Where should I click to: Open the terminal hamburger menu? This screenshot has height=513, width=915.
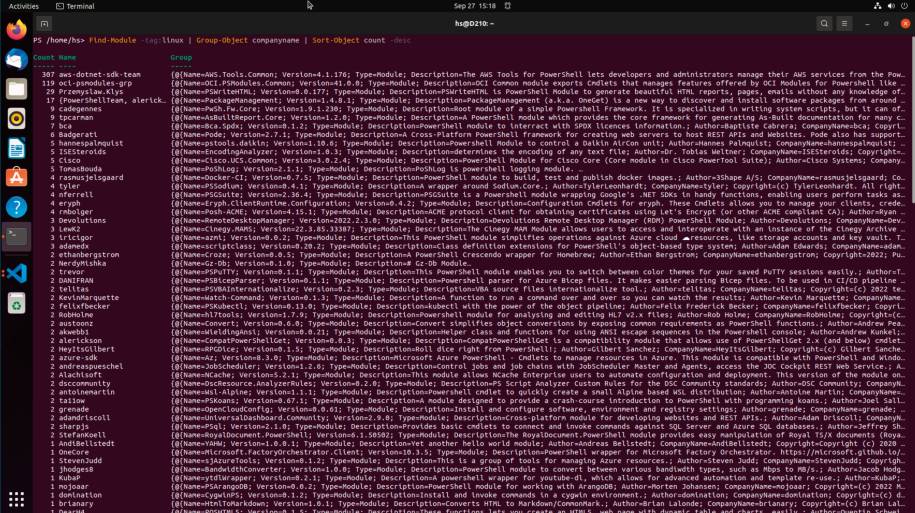(844, 24)
